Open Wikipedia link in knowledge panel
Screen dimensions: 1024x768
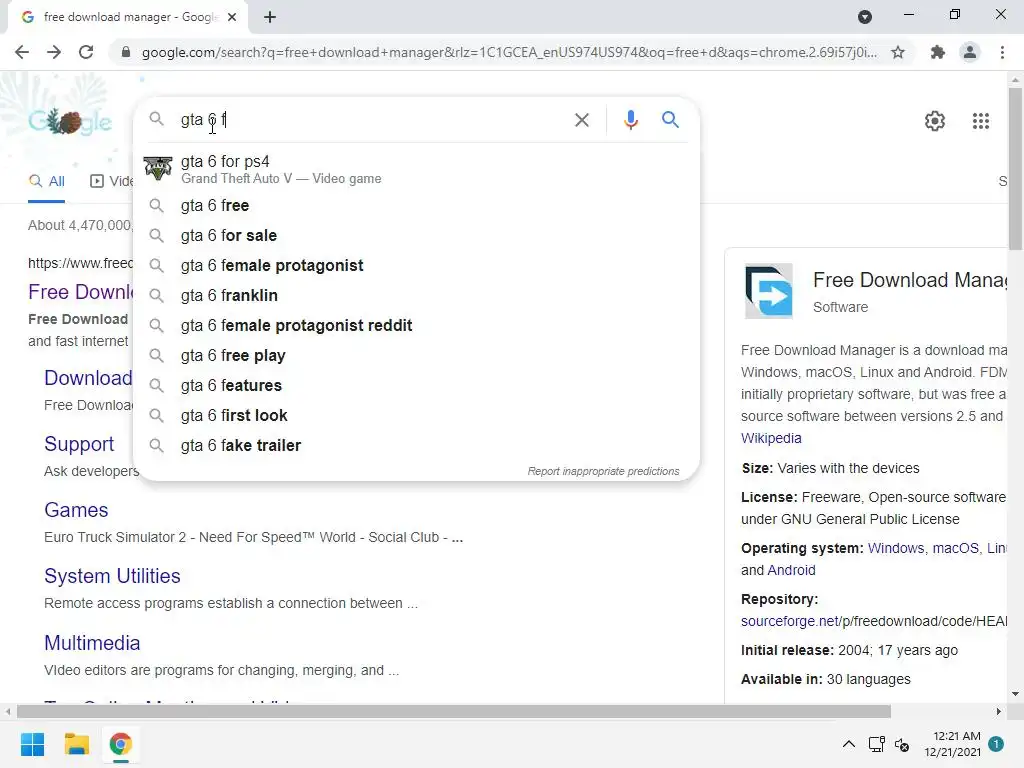[771, 438]
